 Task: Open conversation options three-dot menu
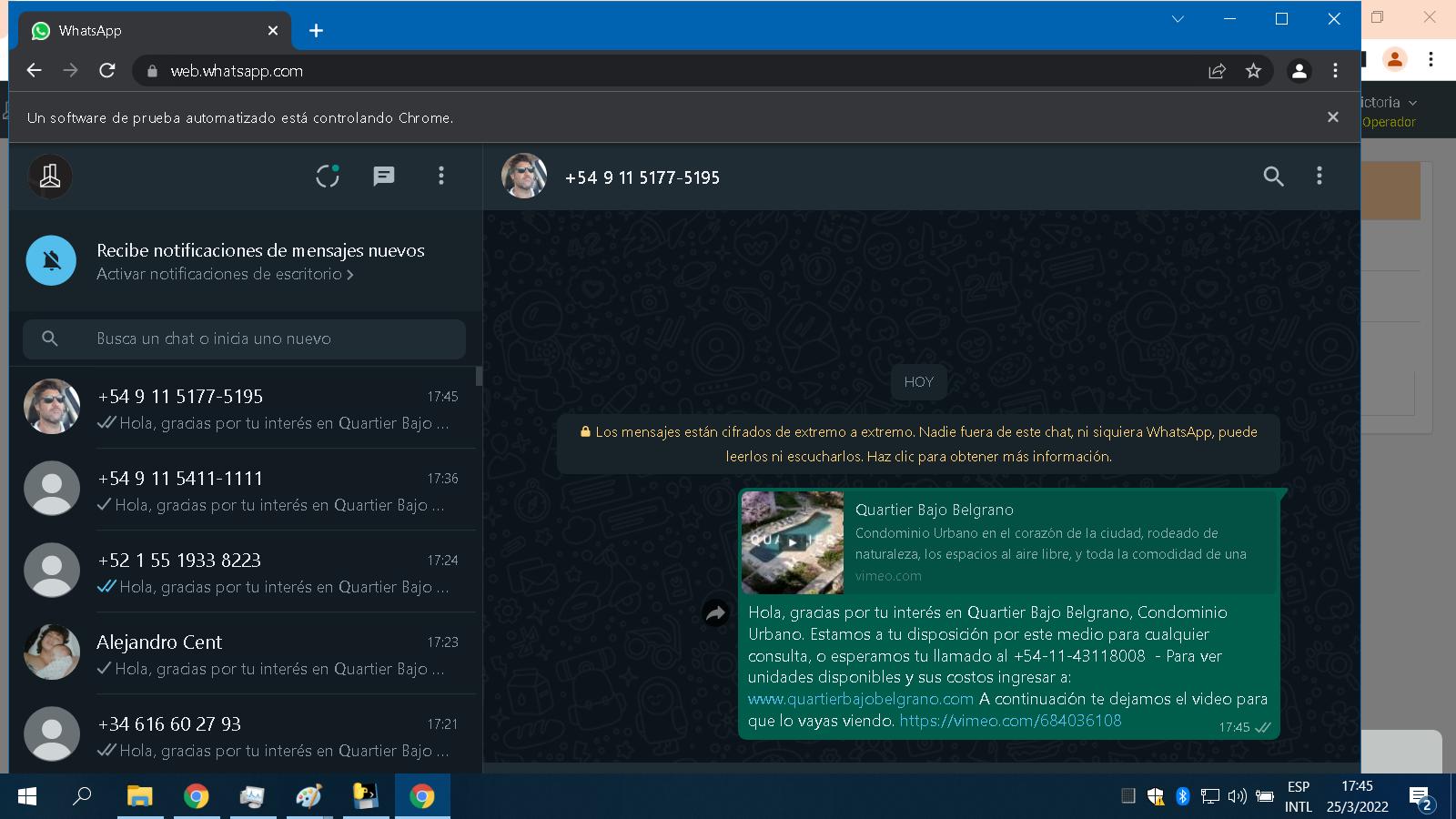pyautogui.click(x=1319, y=176)
